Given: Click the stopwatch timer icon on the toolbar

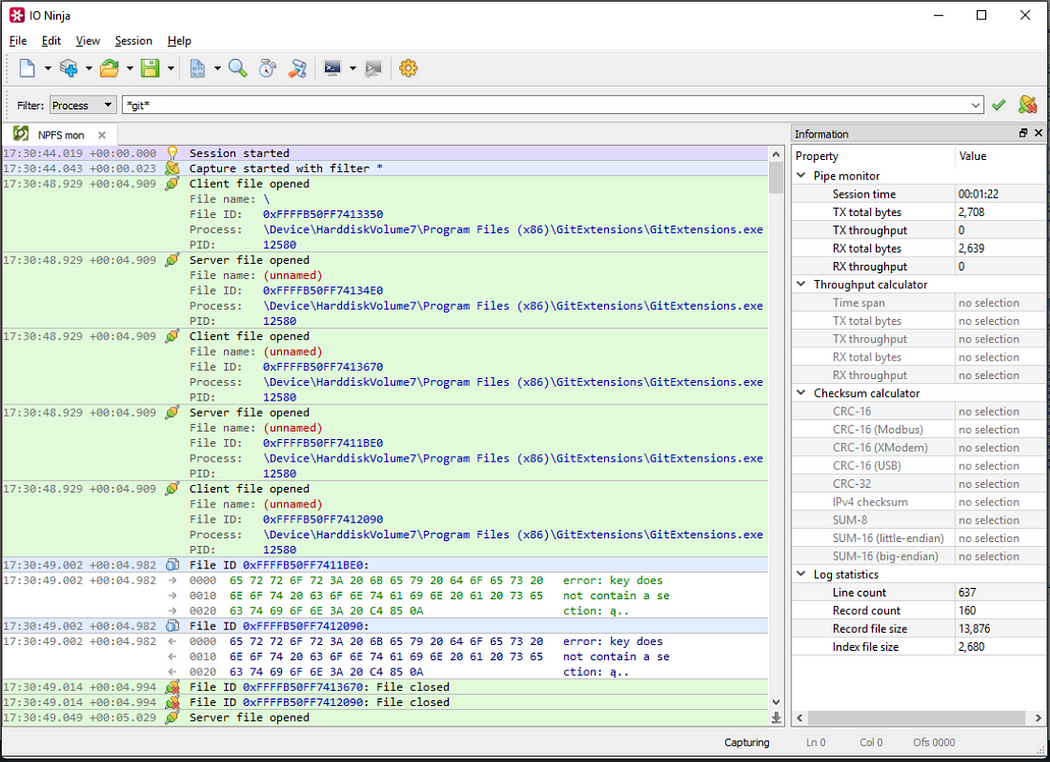Looking at the screenshot, I should 268,68.
